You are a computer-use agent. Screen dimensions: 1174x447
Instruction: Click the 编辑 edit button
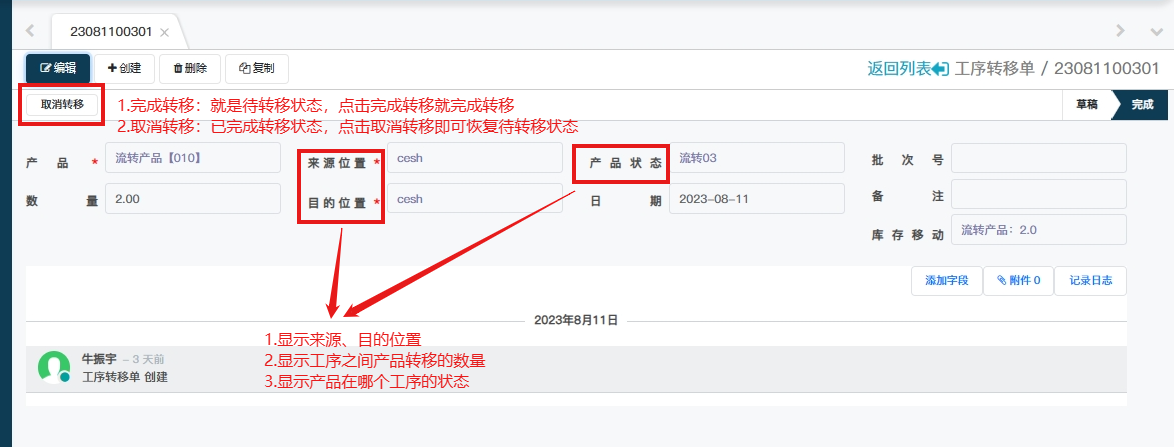click(58, 68)
